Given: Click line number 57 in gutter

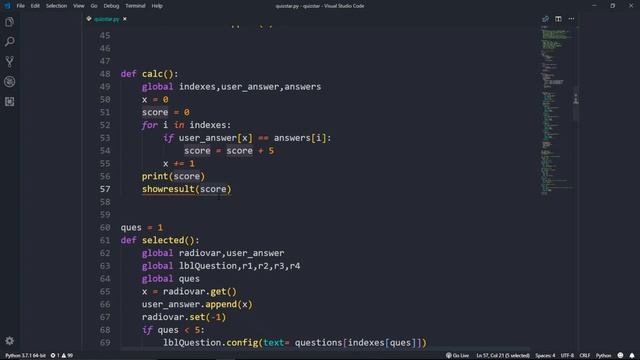Looking at the screenshot, I should pyautogui.click(x=105, y=189).
